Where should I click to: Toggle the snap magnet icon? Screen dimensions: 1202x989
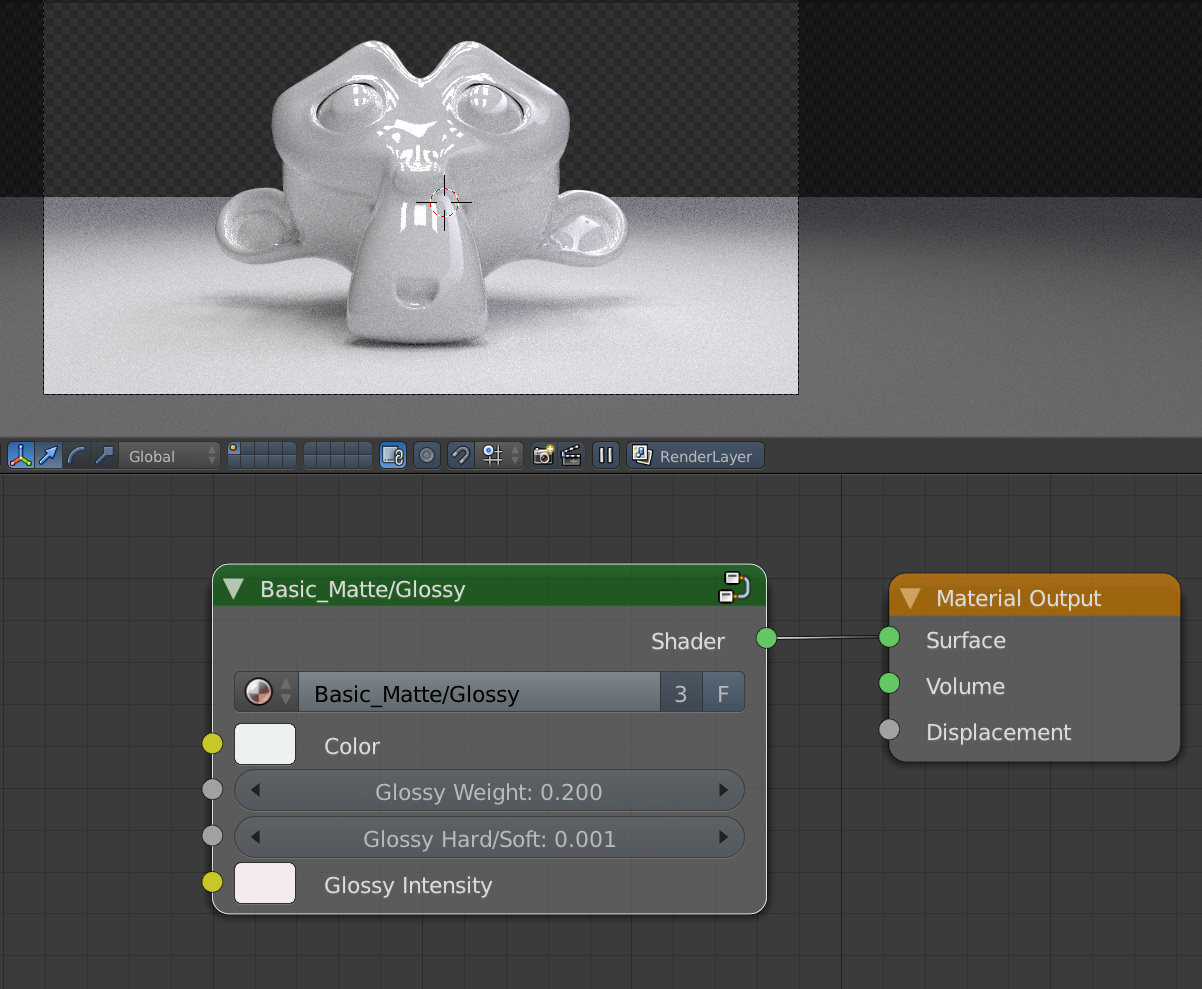[x=461, y=456]
